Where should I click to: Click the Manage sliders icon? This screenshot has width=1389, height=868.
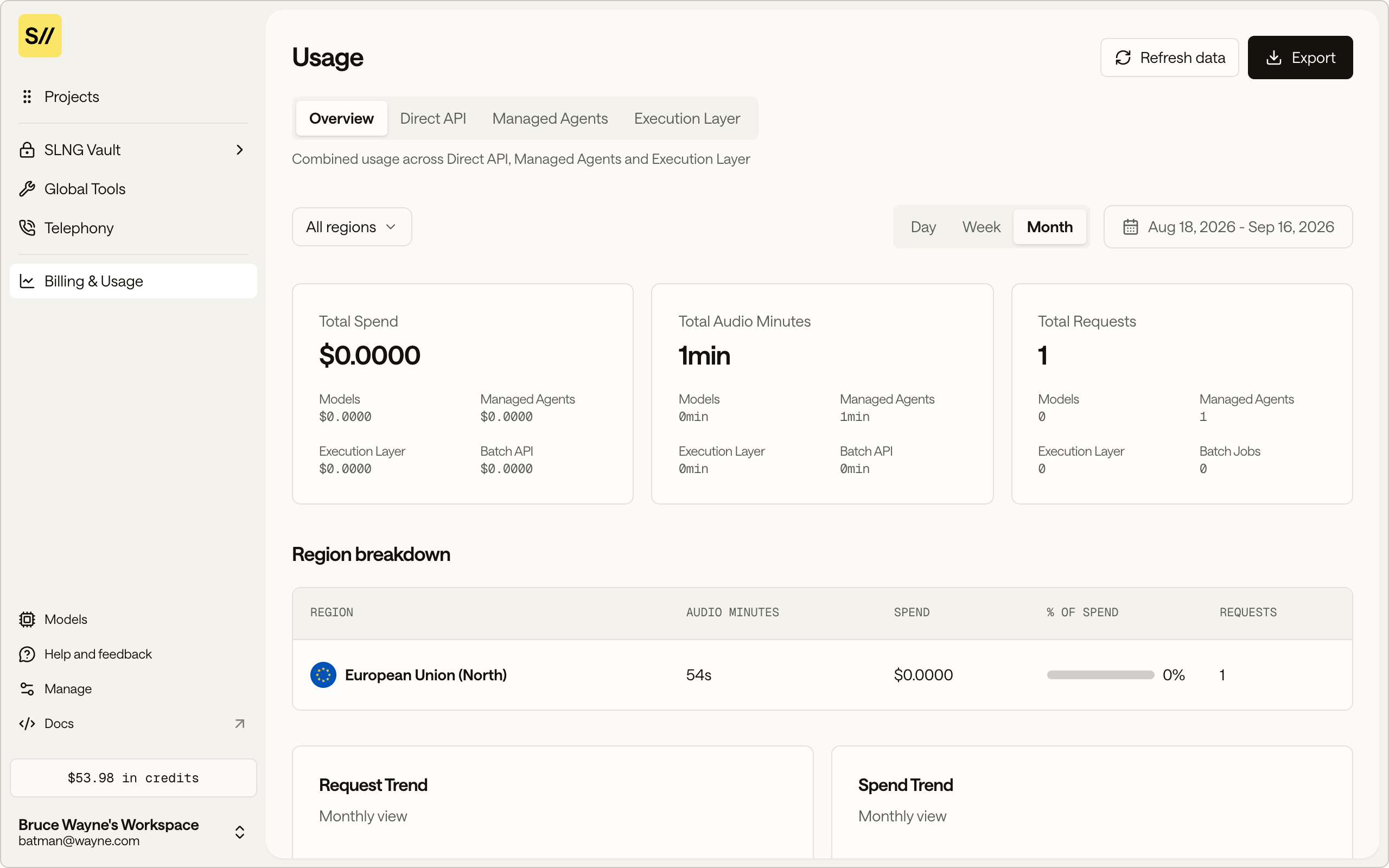(x=27, y=688)
